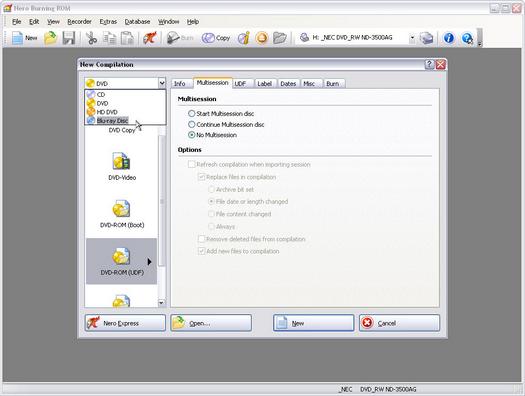Select Start Multisession disc radio button
Screen dimensions: 525x396
point(191,113)
